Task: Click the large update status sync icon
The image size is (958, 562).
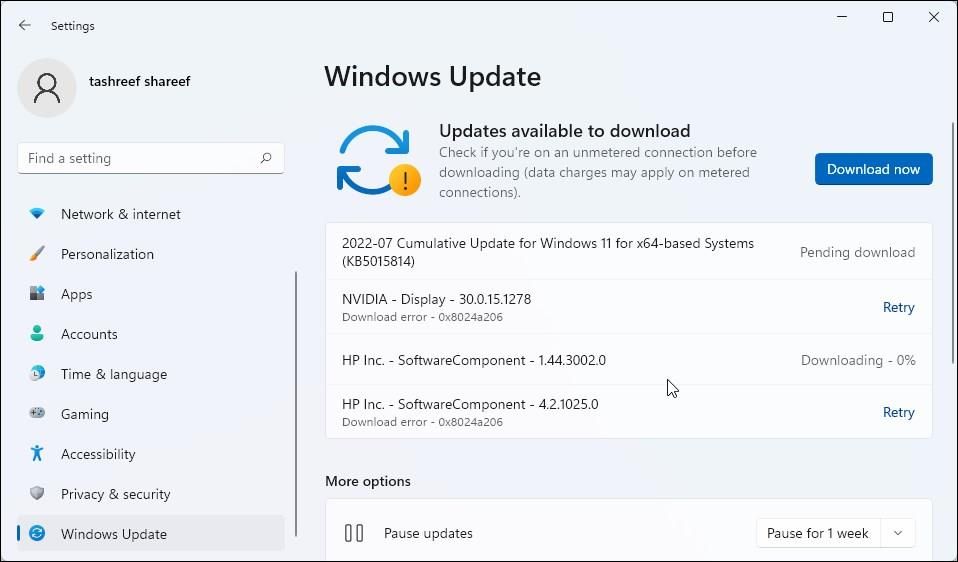Action: (378, 161)
